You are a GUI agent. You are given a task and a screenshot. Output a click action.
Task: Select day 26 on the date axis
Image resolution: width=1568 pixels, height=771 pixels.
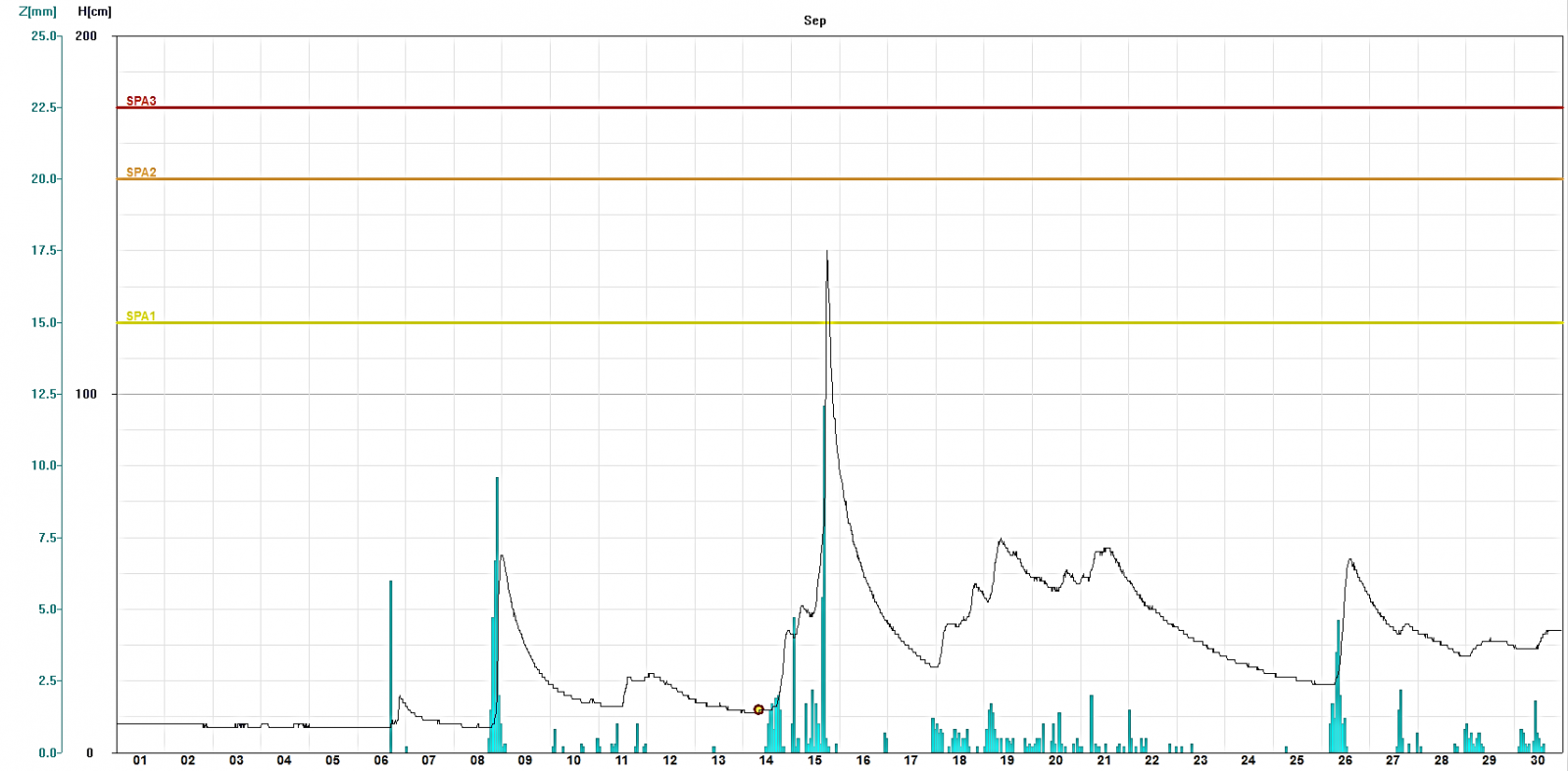pos(1345,760)
